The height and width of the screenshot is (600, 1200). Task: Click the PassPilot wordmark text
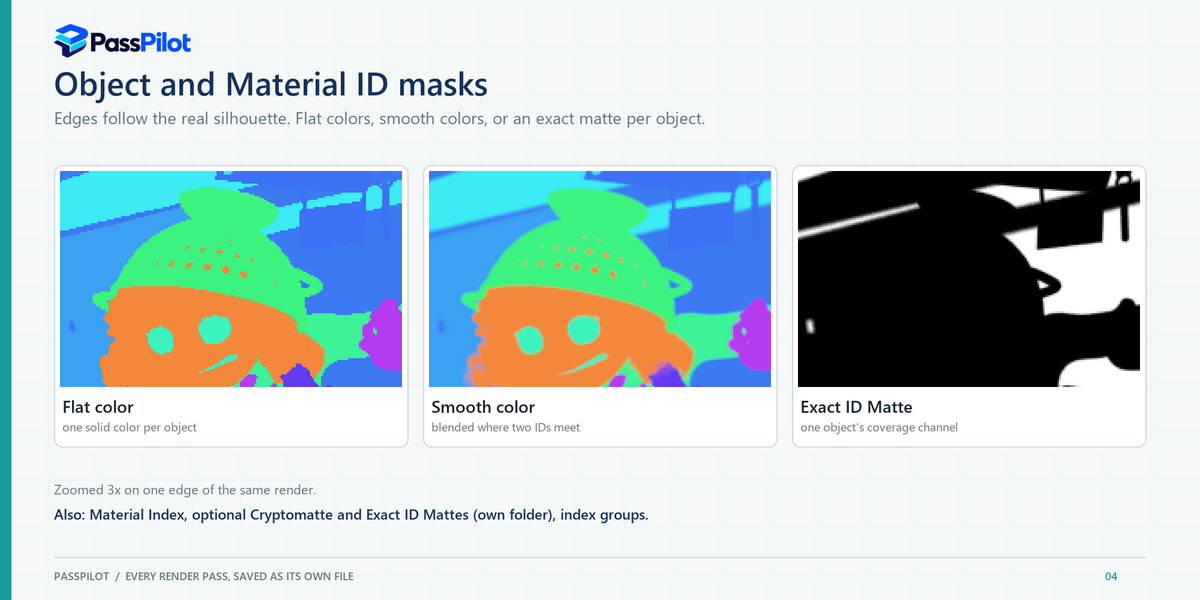pyautogui.click(x=140, y=42)
